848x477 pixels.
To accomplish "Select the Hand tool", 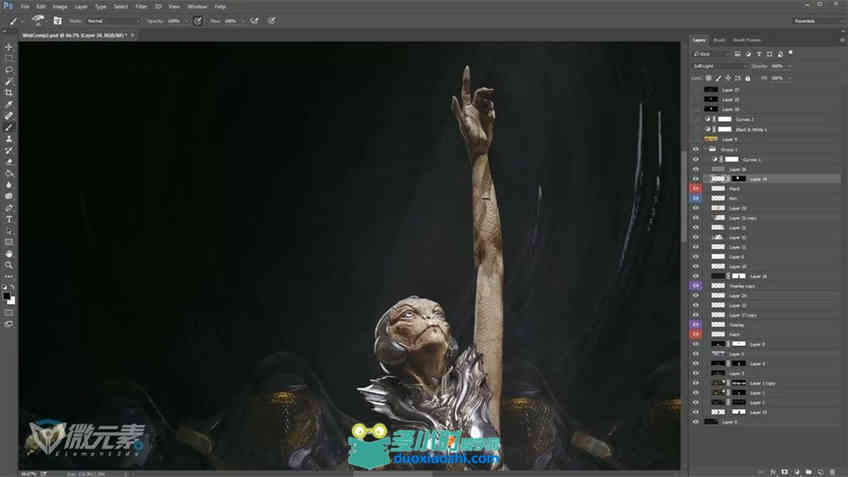I will pyautogui.click(x=9, y=254).
